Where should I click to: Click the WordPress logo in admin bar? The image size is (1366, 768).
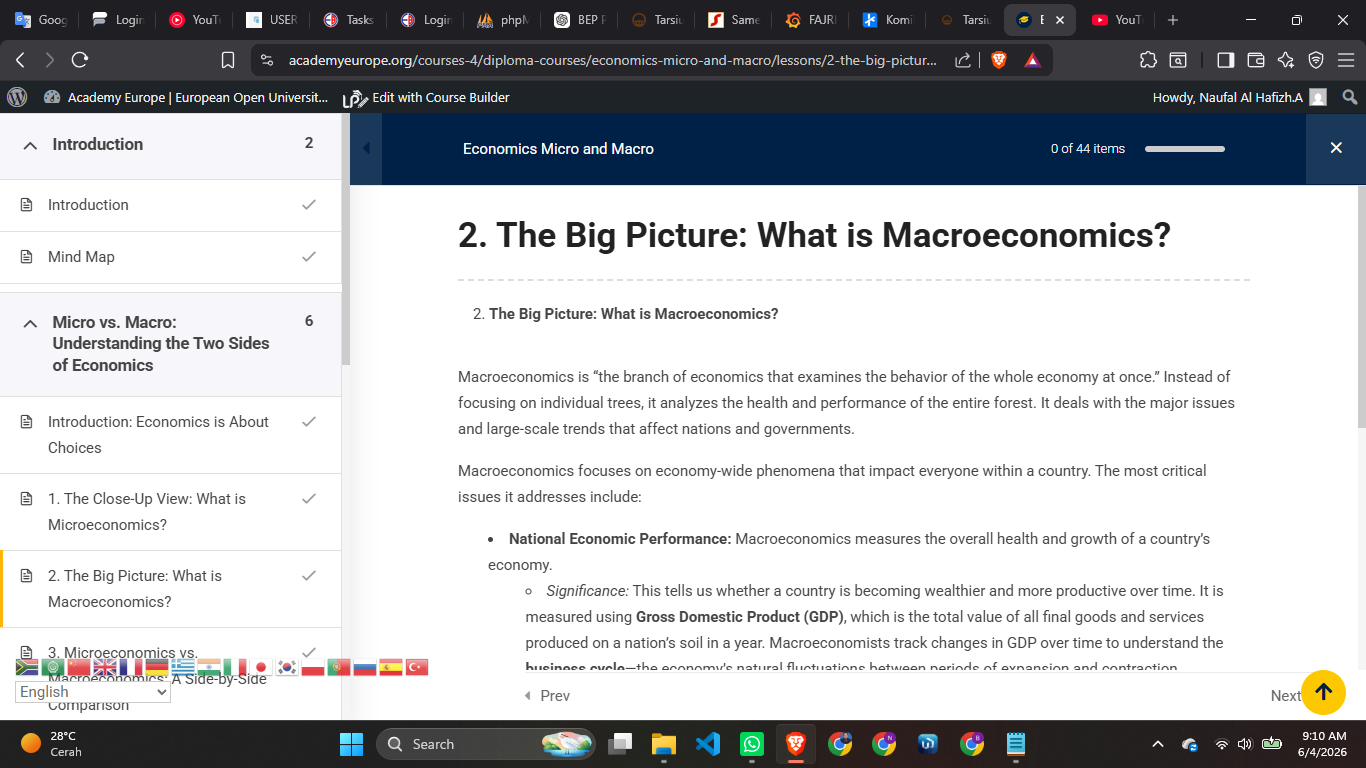17,97
